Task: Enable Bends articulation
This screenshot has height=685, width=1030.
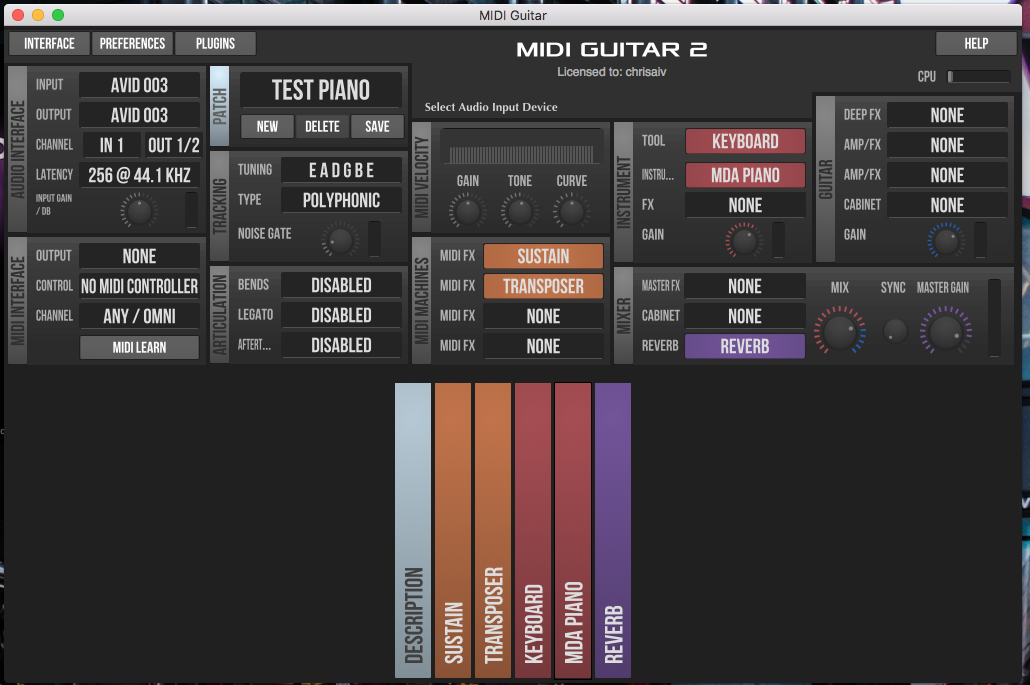Action: pyautogui.click(x=341, y=285)
